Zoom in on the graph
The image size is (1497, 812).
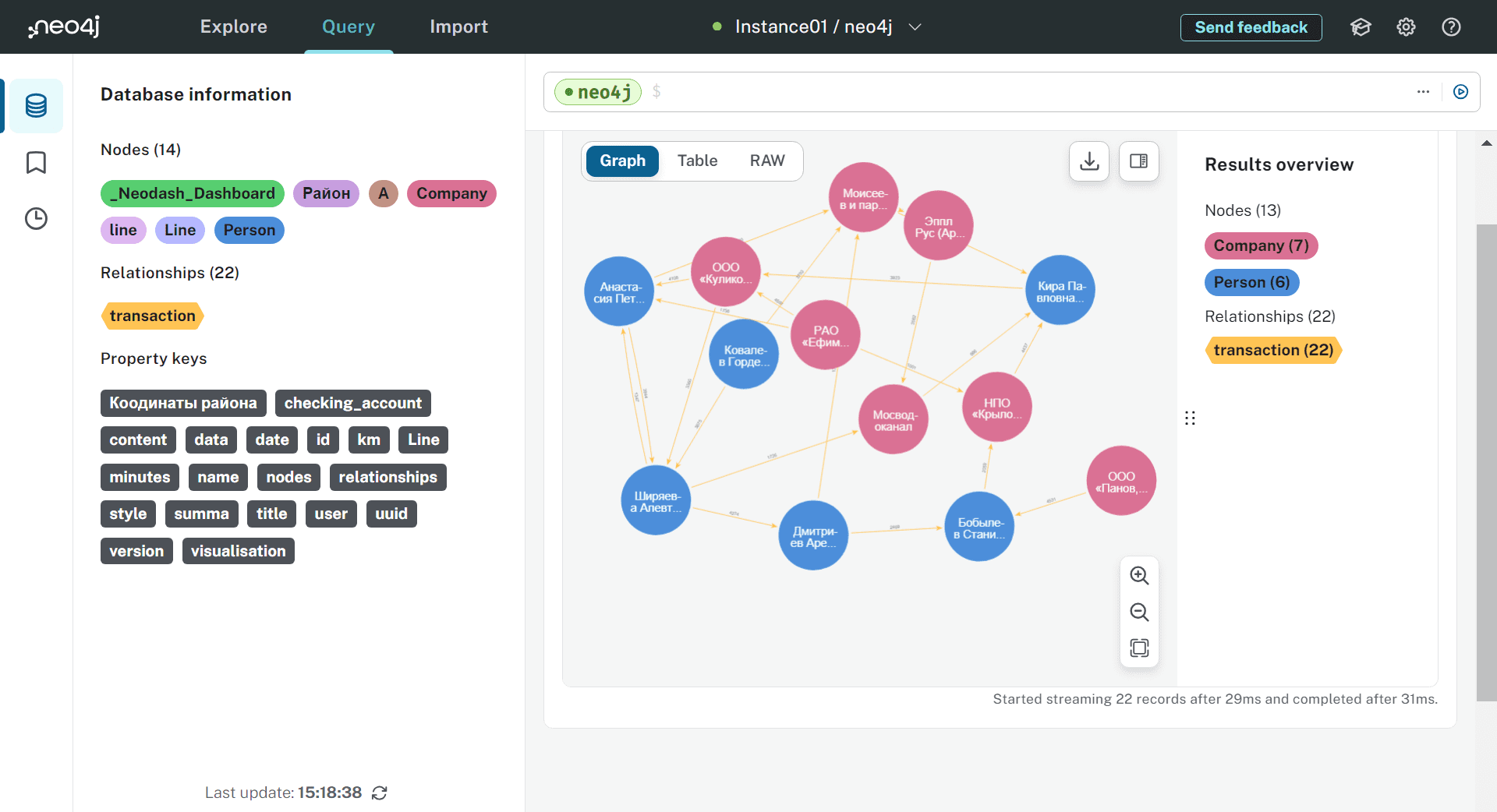coord(1139,576)
